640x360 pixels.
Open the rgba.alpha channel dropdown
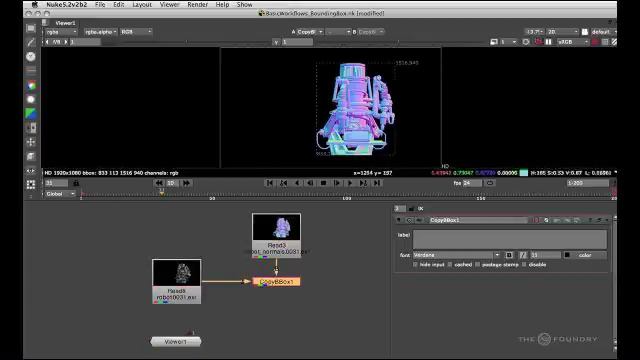click(x=101, y=31)
